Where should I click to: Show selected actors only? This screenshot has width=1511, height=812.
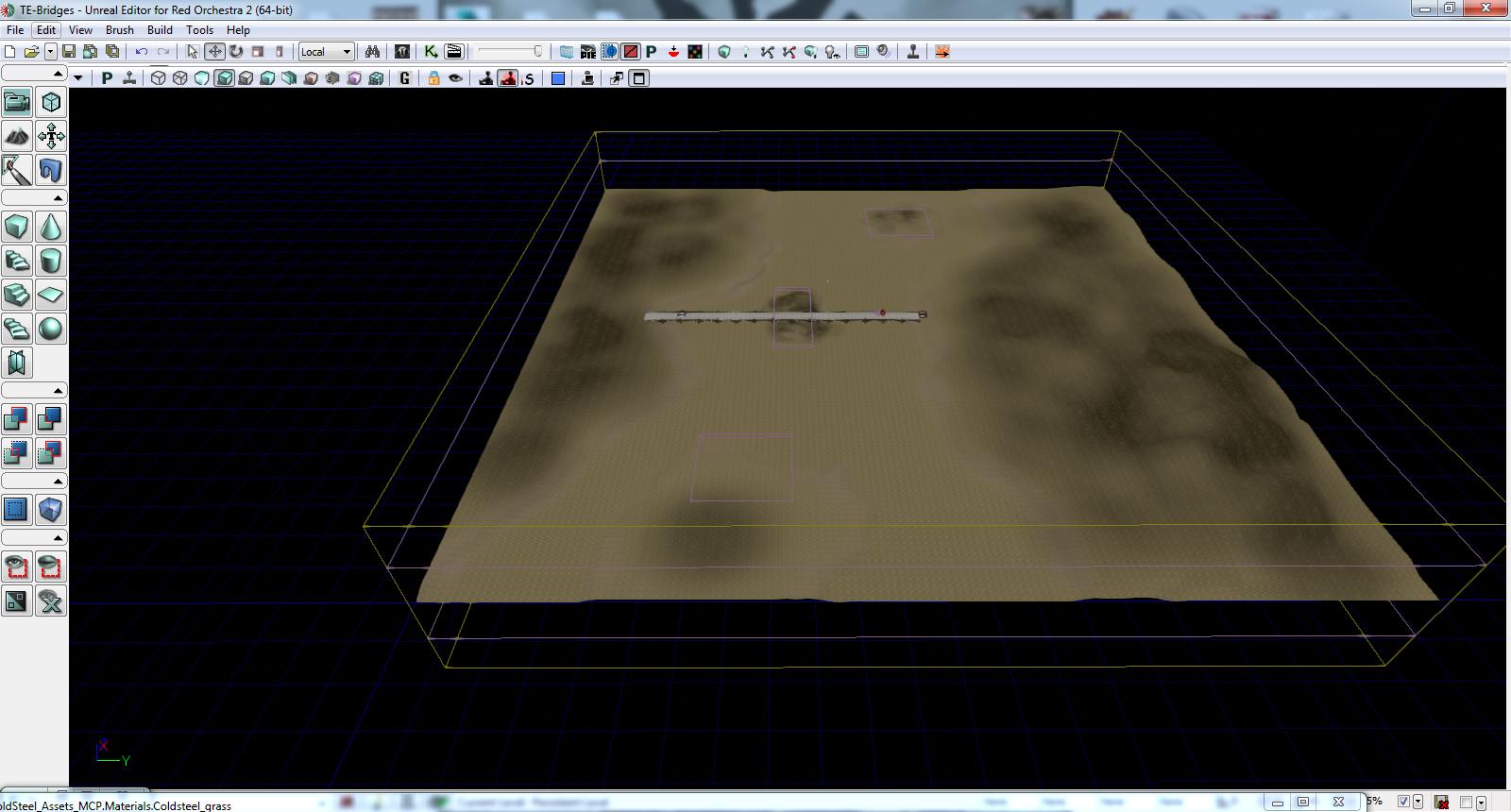click(x=17, y=567)
